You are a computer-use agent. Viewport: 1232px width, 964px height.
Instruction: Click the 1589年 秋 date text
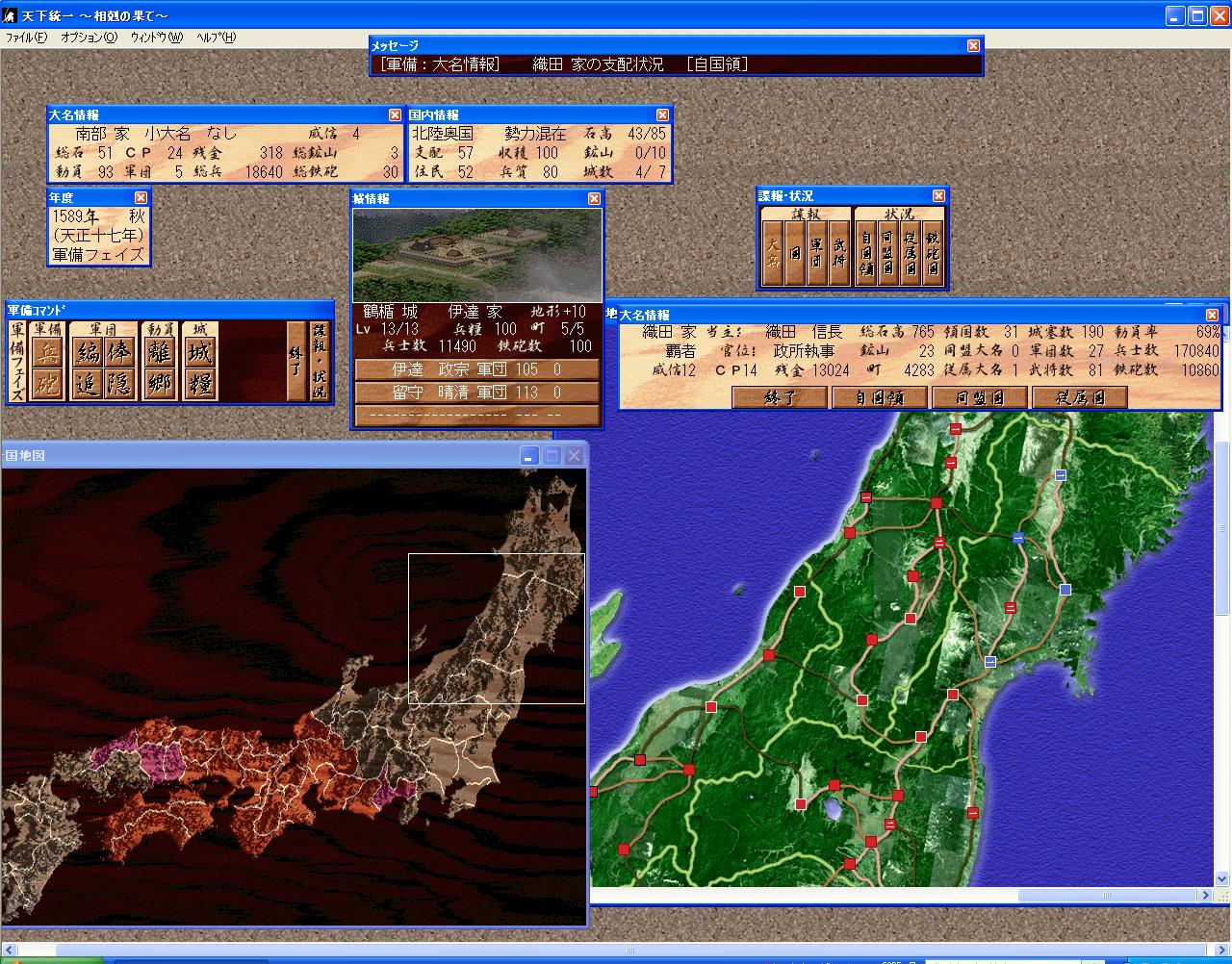98,216
